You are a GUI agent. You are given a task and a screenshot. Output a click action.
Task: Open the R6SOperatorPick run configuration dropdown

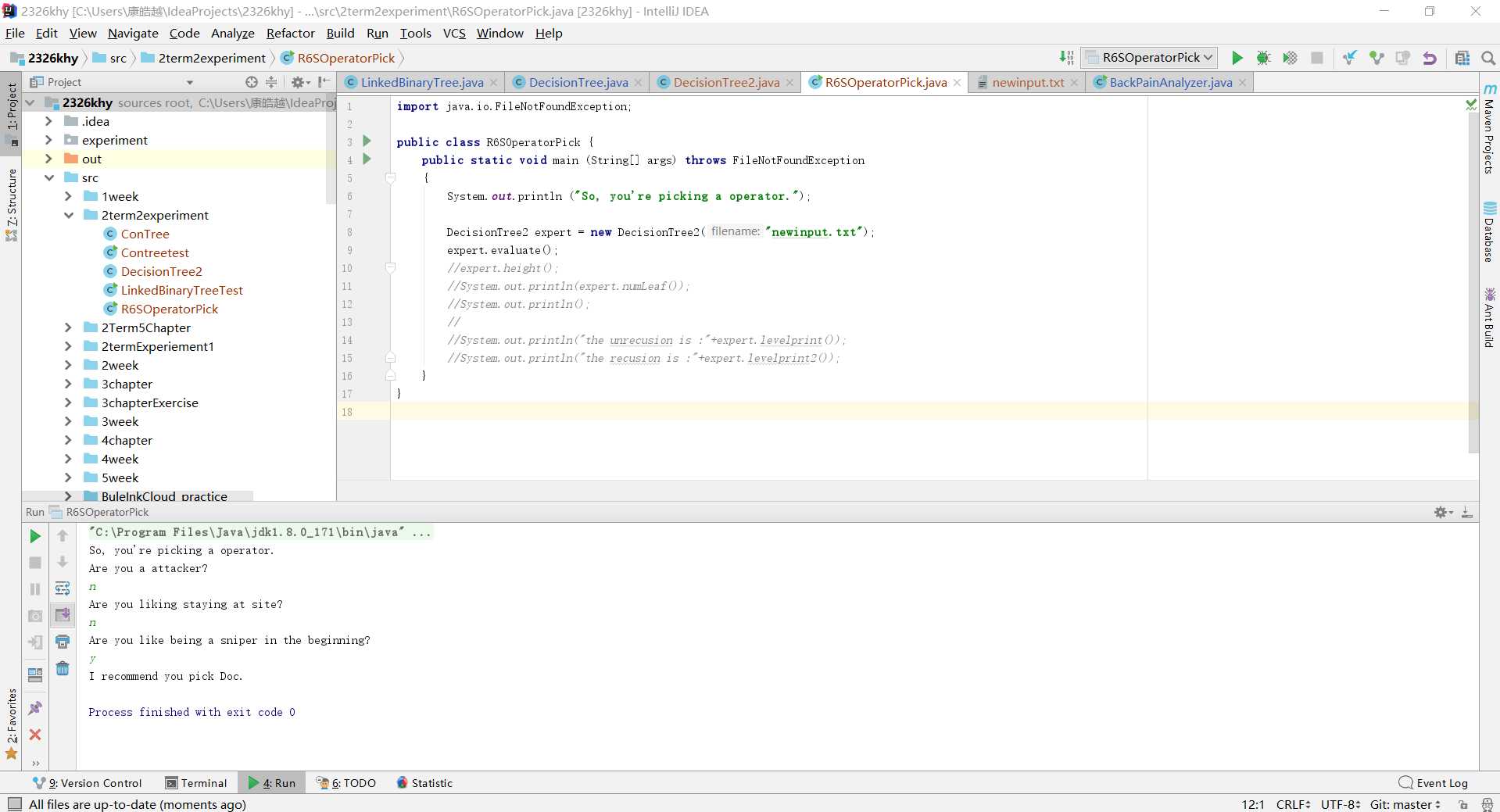(x=1149, y=58)
